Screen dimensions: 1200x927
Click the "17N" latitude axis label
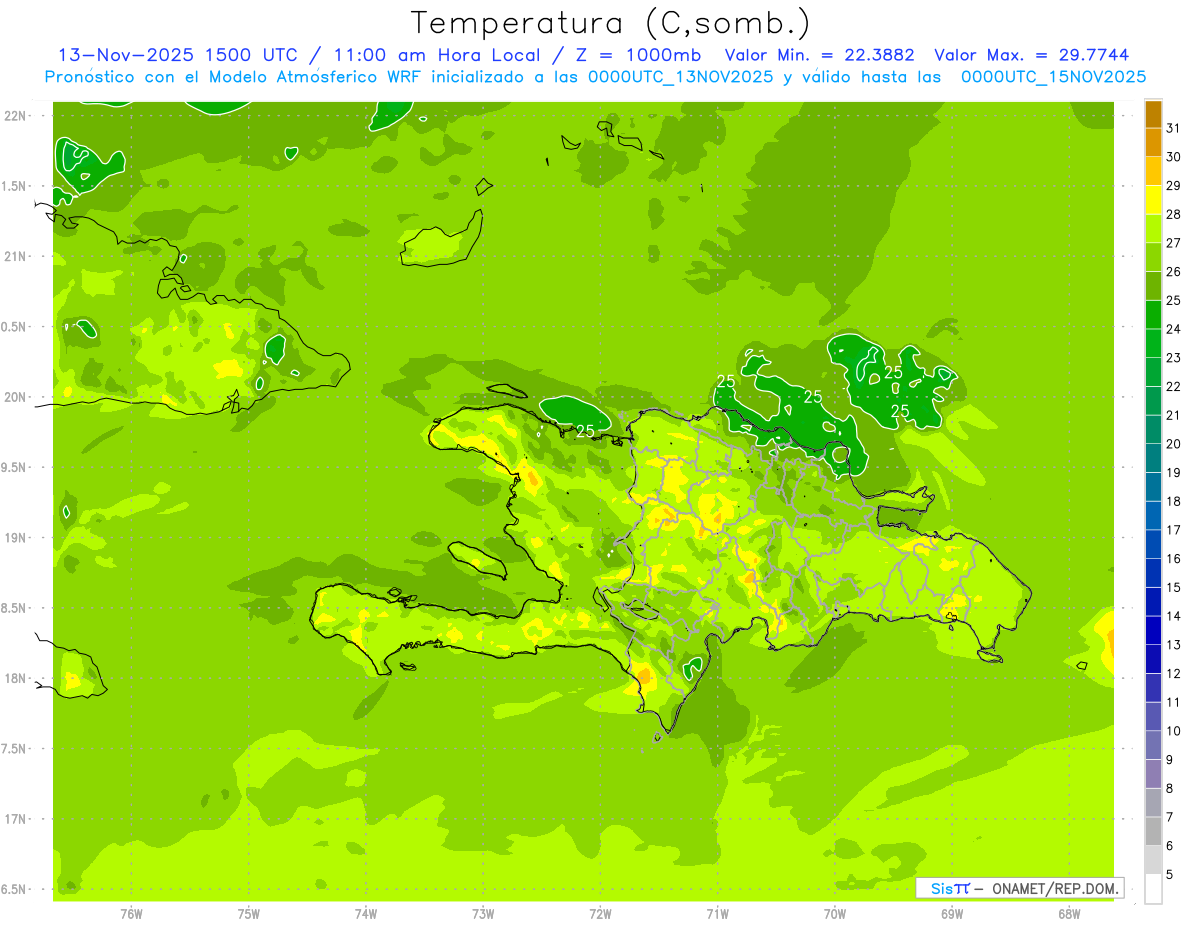point(16,819)
